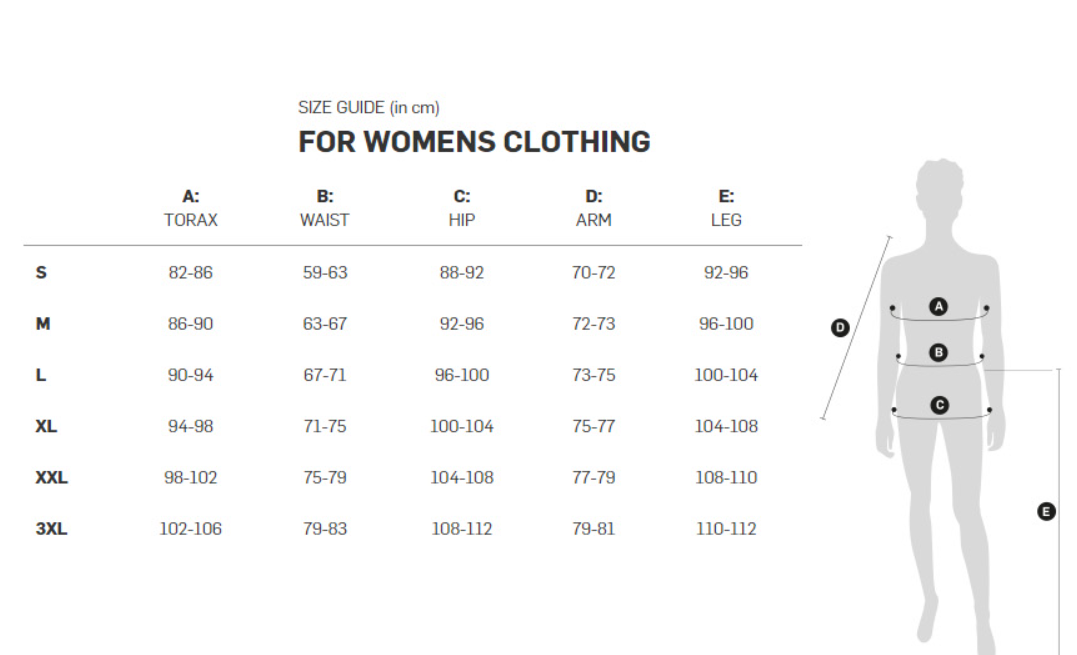Click the 'SIZE GUIDE (in cm)' text
The image size is (1077, 655).
point(369,108)
